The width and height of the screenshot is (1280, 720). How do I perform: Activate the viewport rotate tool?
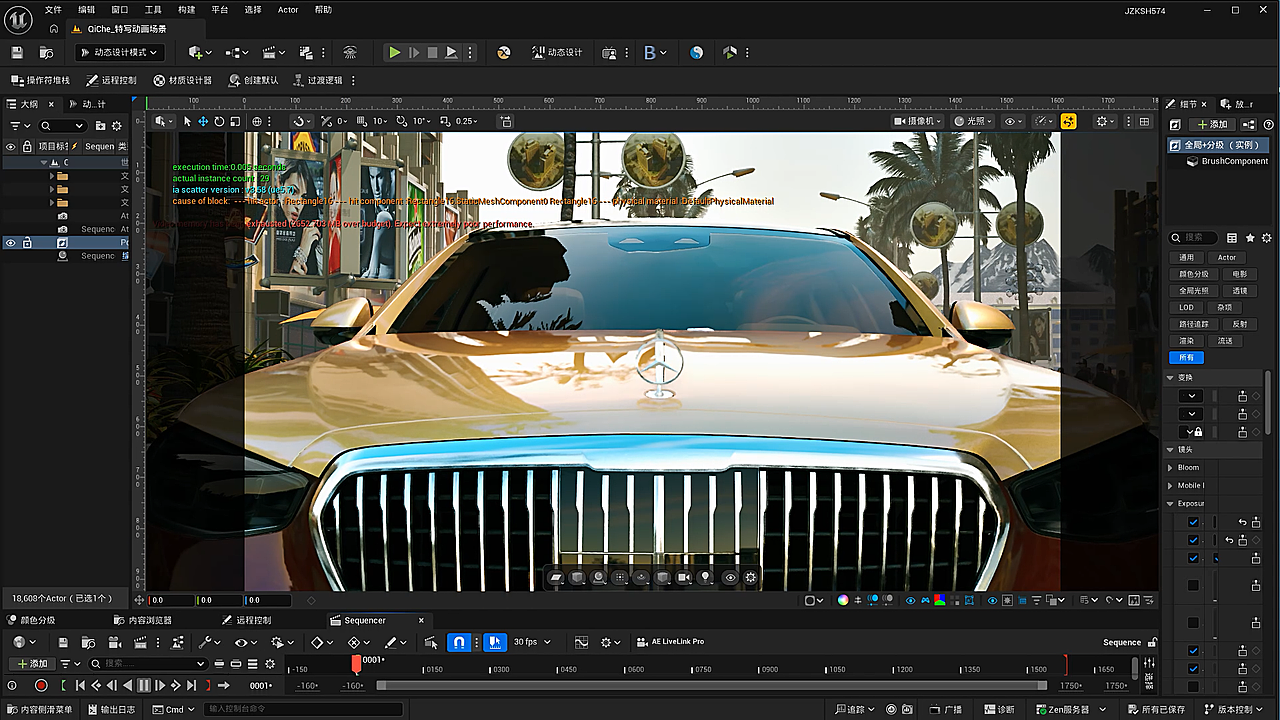click(218, 121)
